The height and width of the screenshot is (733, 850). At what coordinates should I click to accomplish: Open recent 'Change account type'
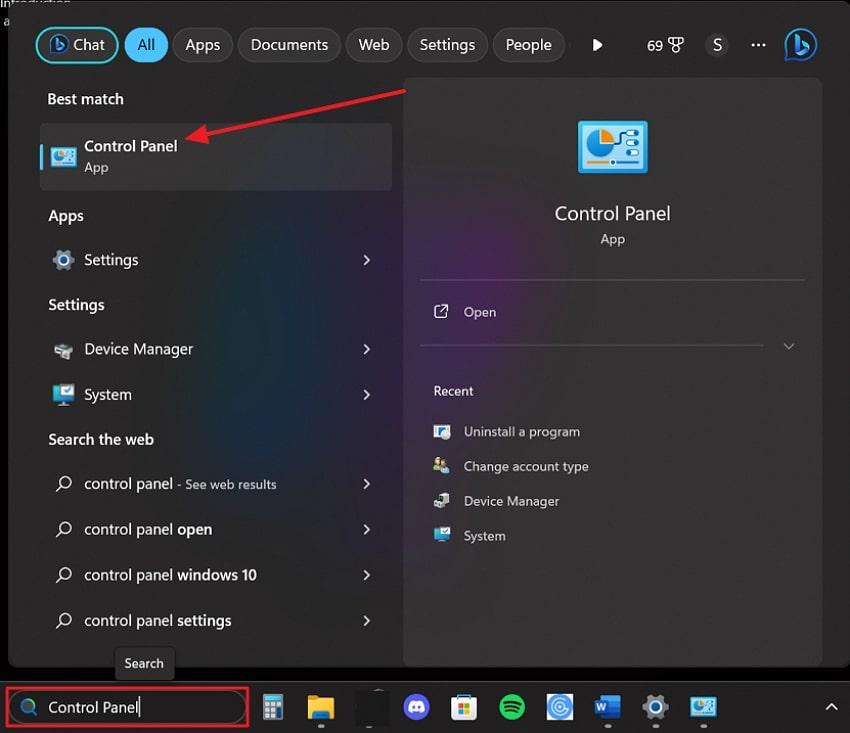click(511, 466)
